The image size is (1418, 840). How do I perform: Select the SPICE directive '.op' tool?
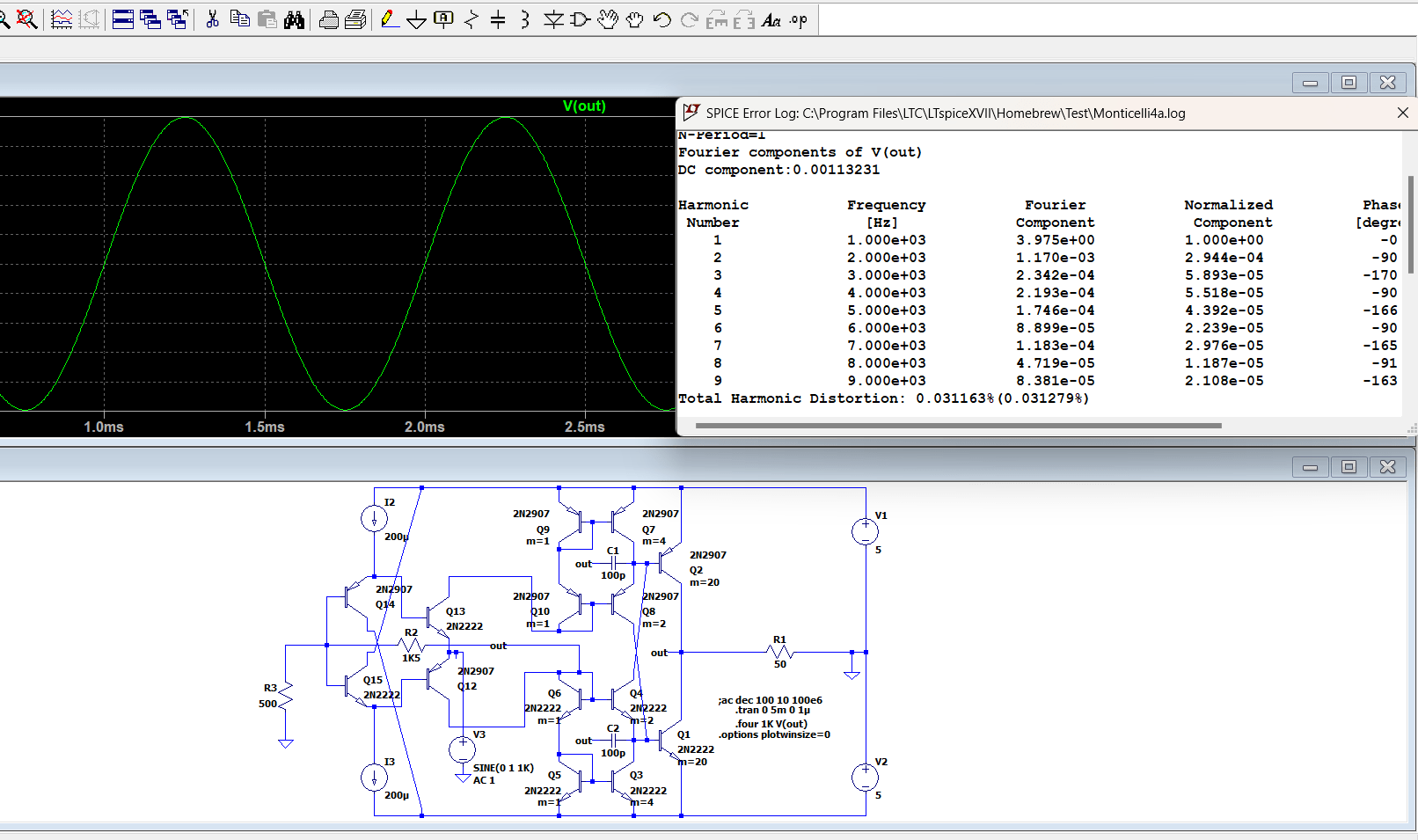pos(798,19)
